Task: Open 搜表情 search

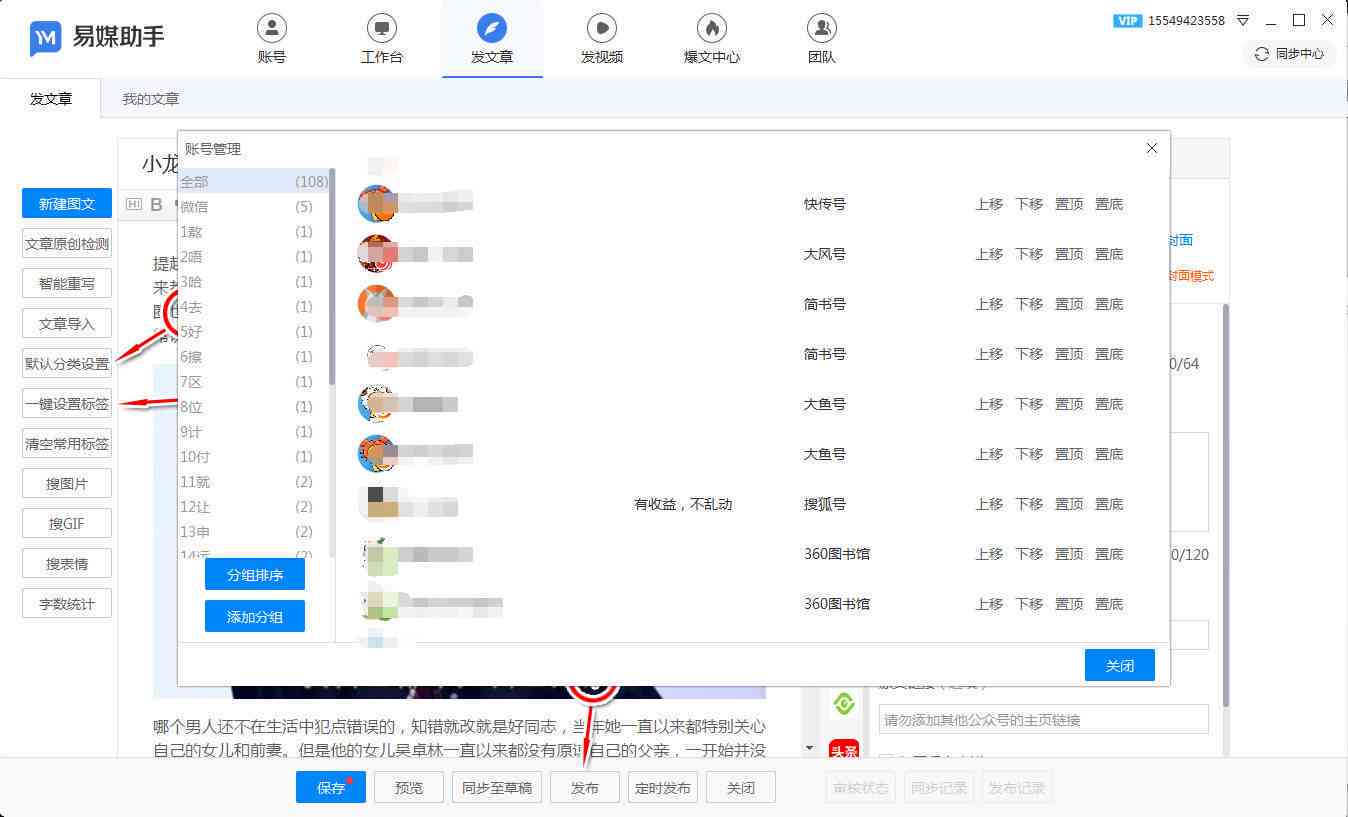Action: click(x=67, y=563)
